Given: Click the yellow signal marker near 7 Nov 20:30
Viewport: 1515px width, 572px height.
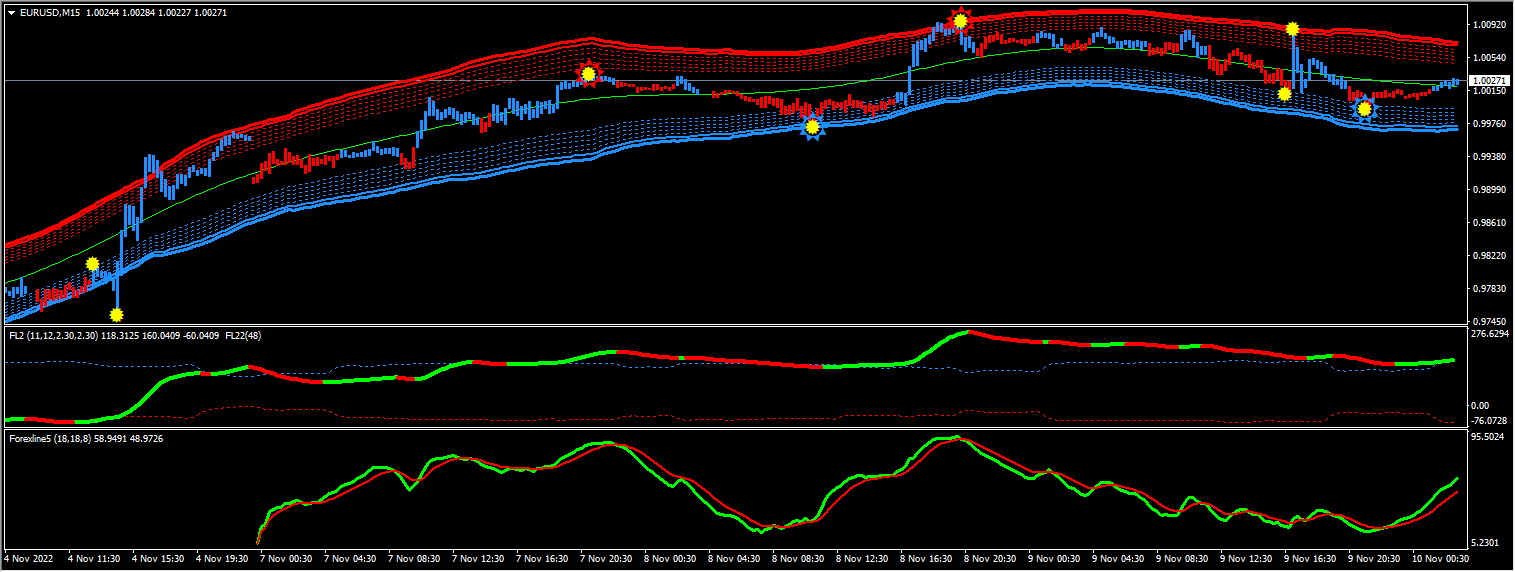Looking at the screenshot, I should (x=589, y=73).
